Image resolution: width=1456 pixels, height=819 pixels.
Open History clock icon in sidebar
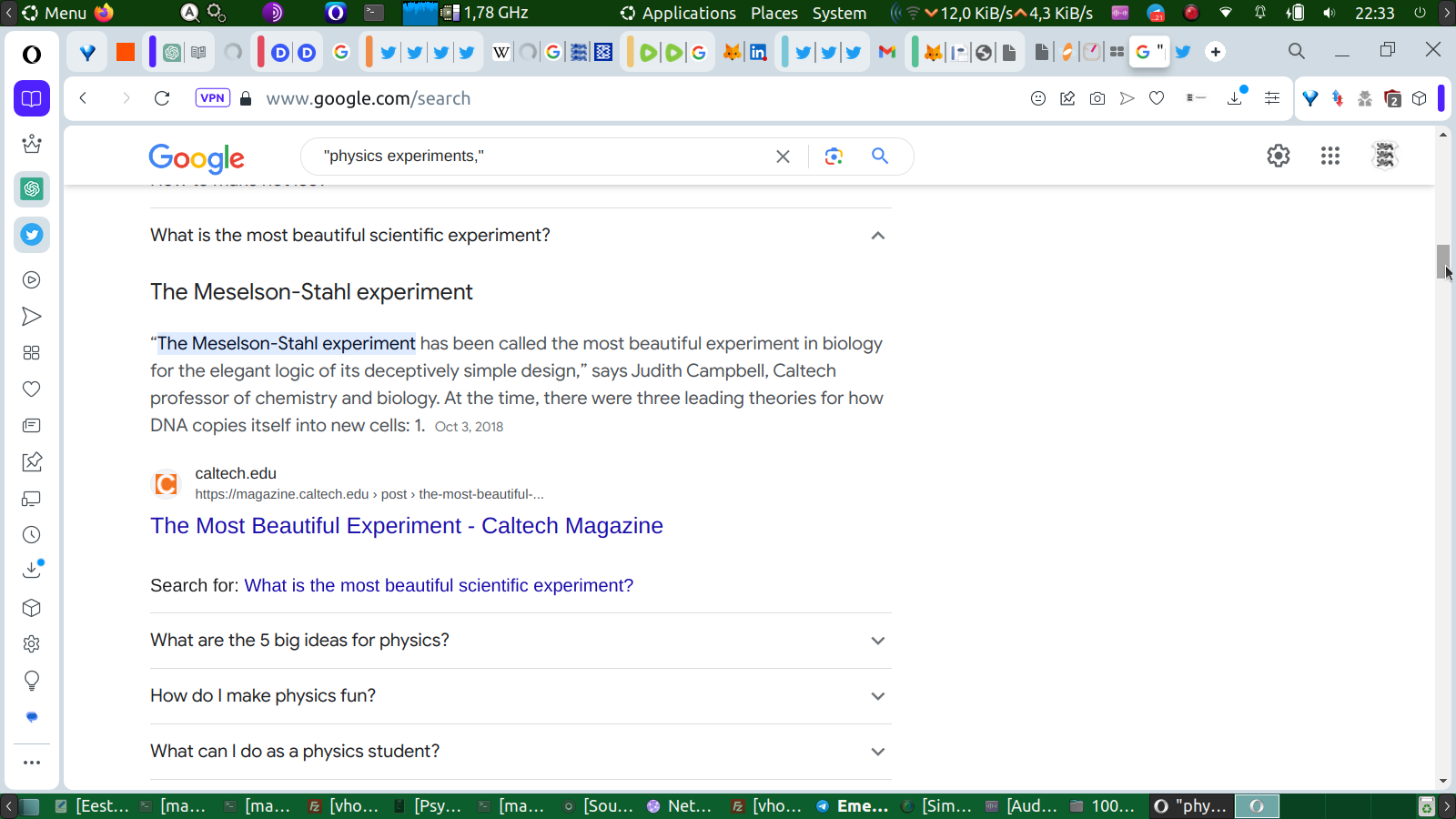point(32,535)
